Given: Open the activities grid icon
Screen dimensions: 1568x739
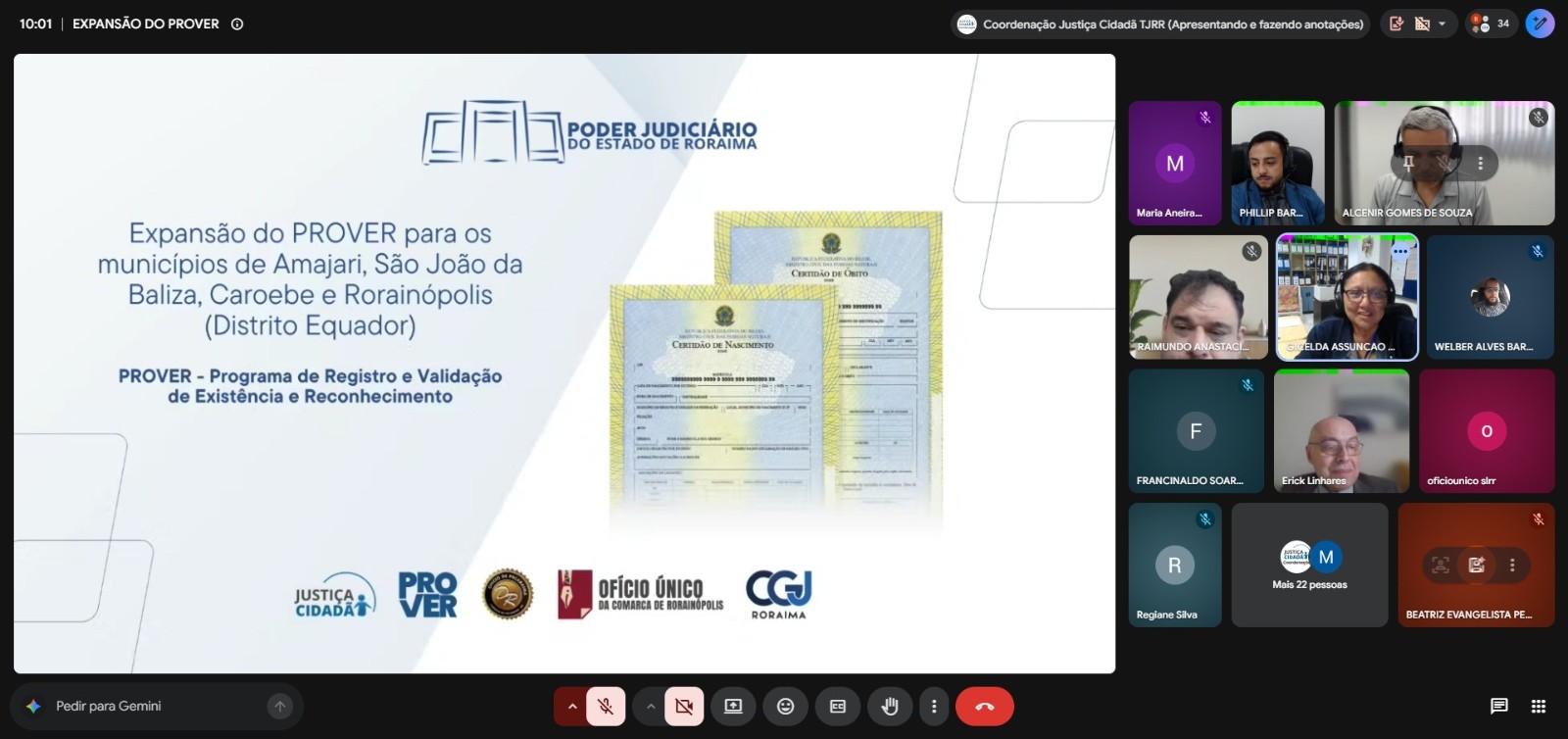Looking at the screenshot, I should [1539, 706].
